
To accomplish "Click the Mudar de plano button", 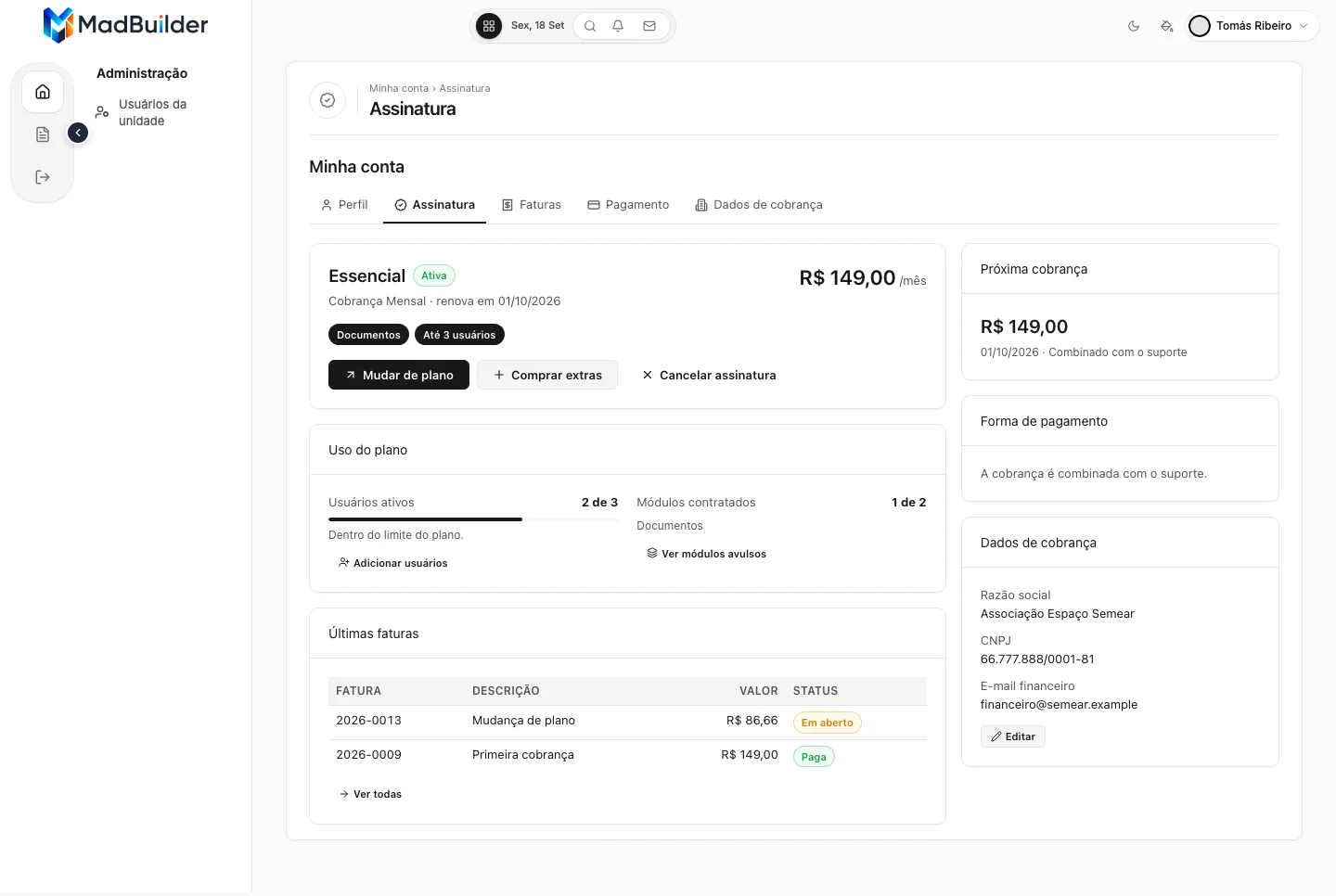I will (399, 375).
